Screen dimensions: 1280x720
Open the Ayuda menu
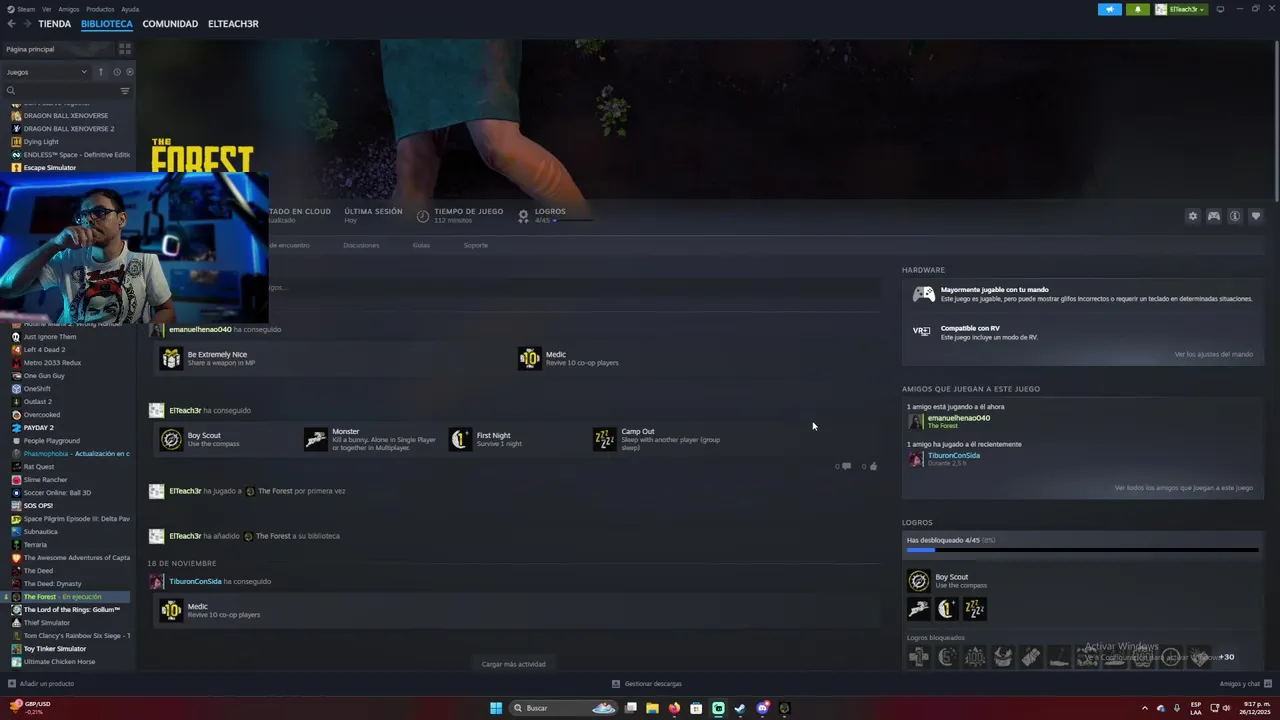coord(130,9)
